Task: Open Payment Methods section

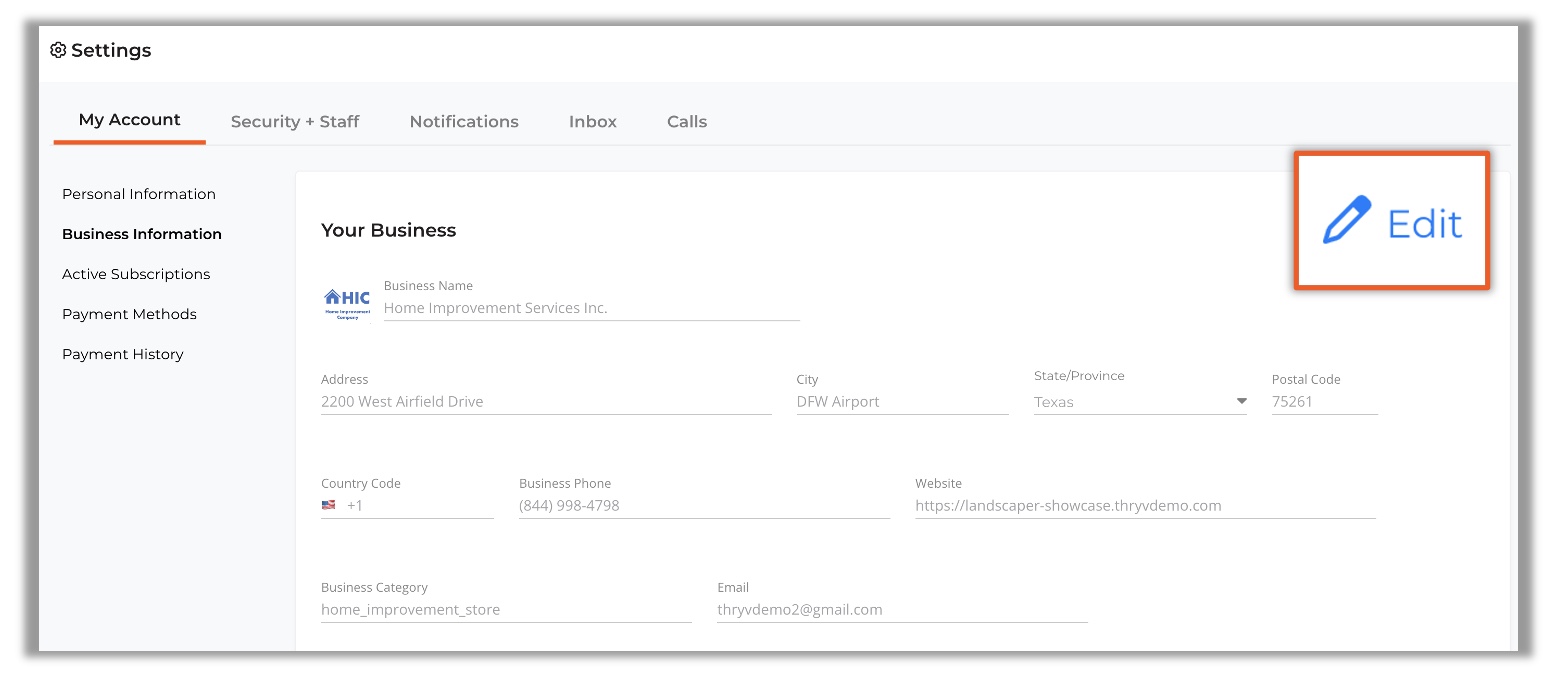Action: (x=129, y=314)
